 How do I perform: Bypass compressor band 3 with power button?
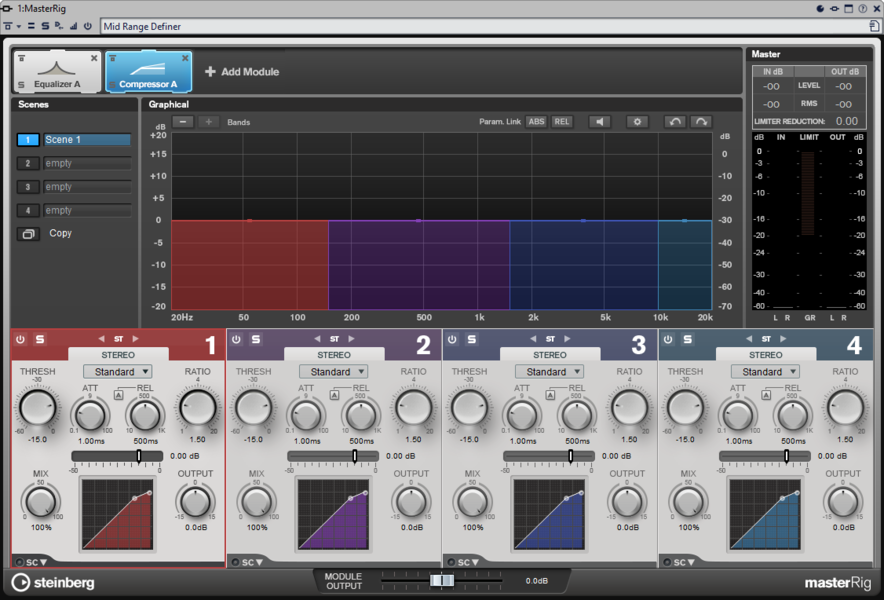click(x=452, y=339)
